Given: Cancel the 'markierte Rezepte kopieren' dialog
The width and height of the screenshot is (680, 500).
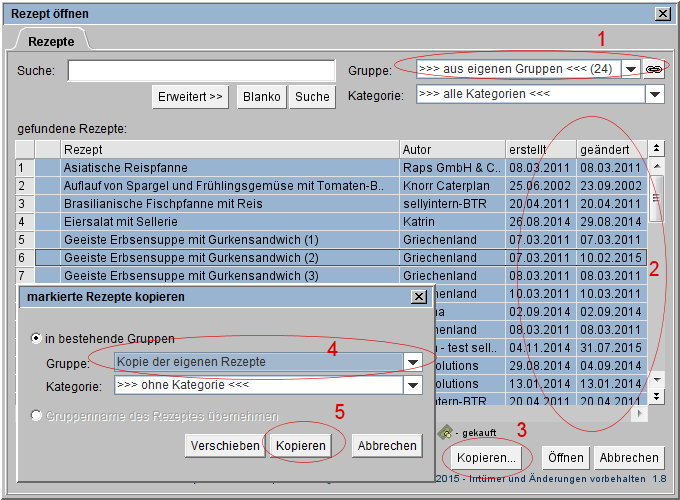Looking at the screenshot, I should pyautogui.click(x=387, y=445).
